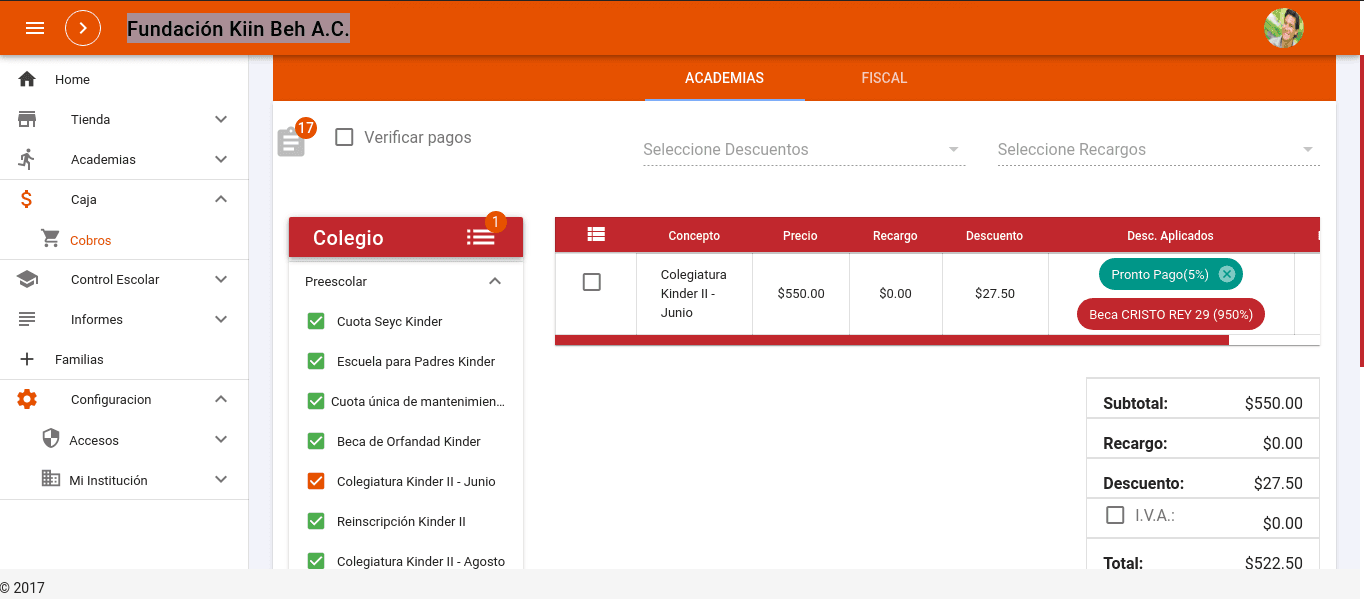Click the table grid icon in header row
The image size is (1364, 599).
pyautogui.click(x=596, y=234)
